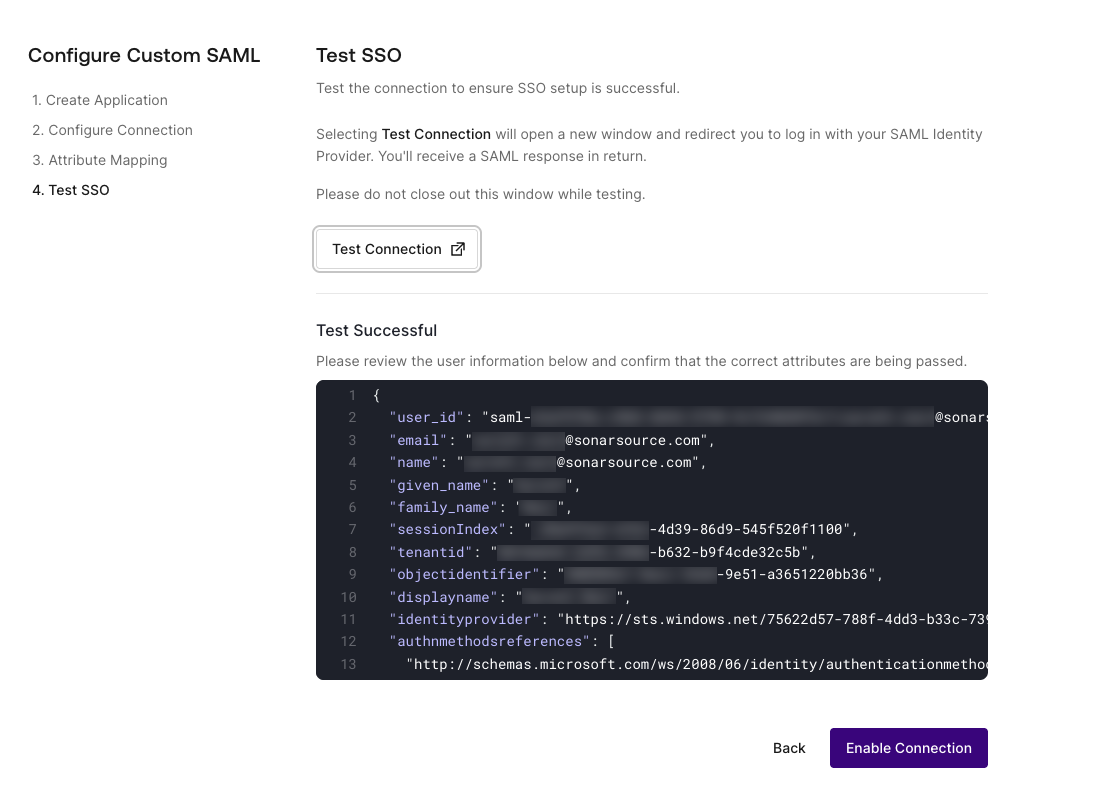Select the Test SSO step in sidebar
Viewport: 1094px width, 798px height.
tap(71, 189)
